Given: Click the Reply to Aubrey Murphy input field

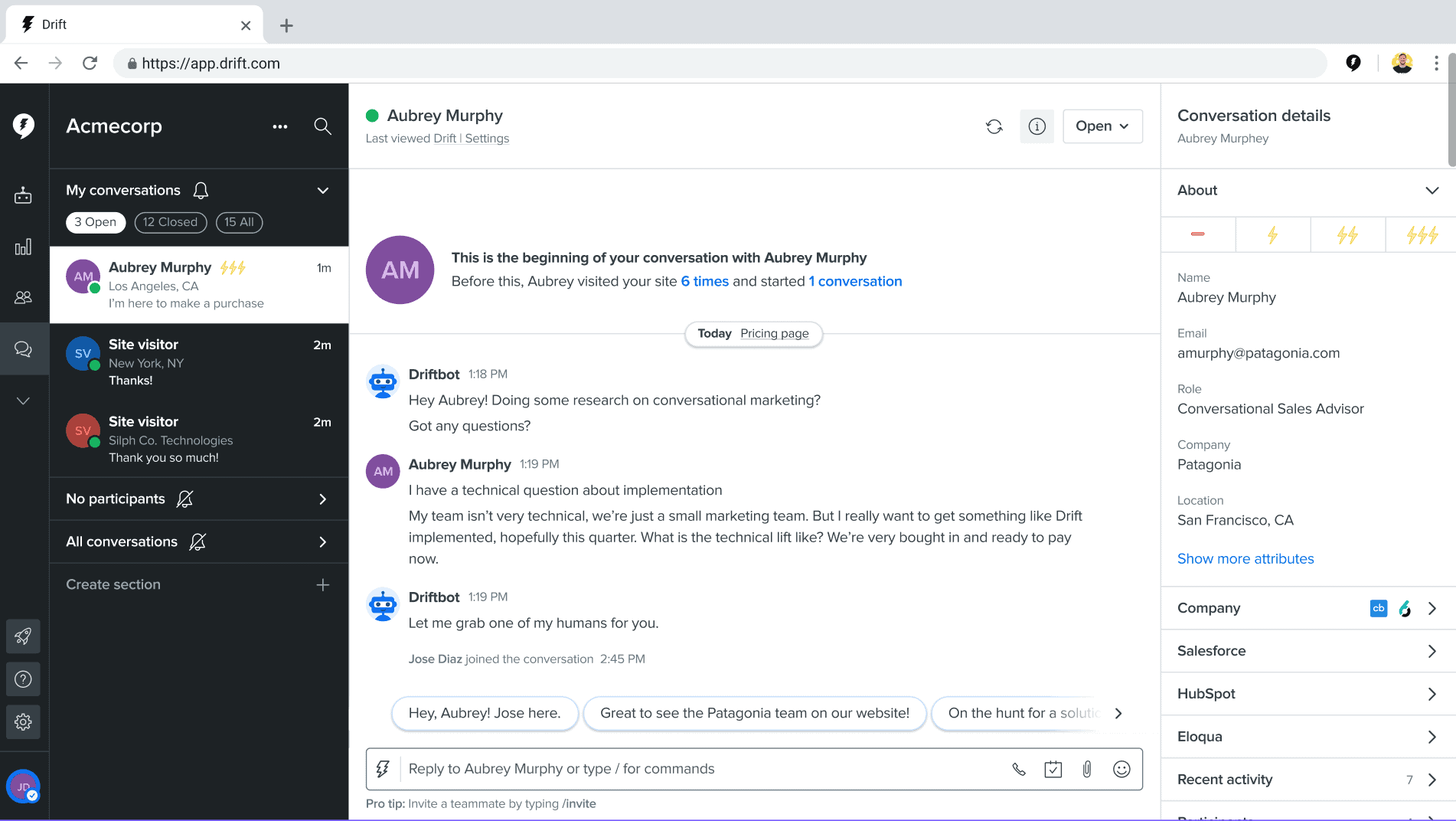Looking at the screenshot, I should pos(700,769).
